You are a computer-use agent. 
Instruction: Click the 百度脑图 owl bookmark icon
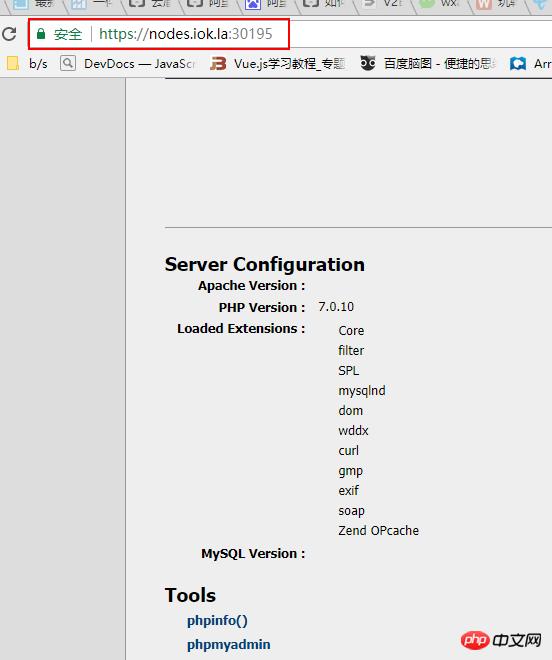click(x=368, y=64)
